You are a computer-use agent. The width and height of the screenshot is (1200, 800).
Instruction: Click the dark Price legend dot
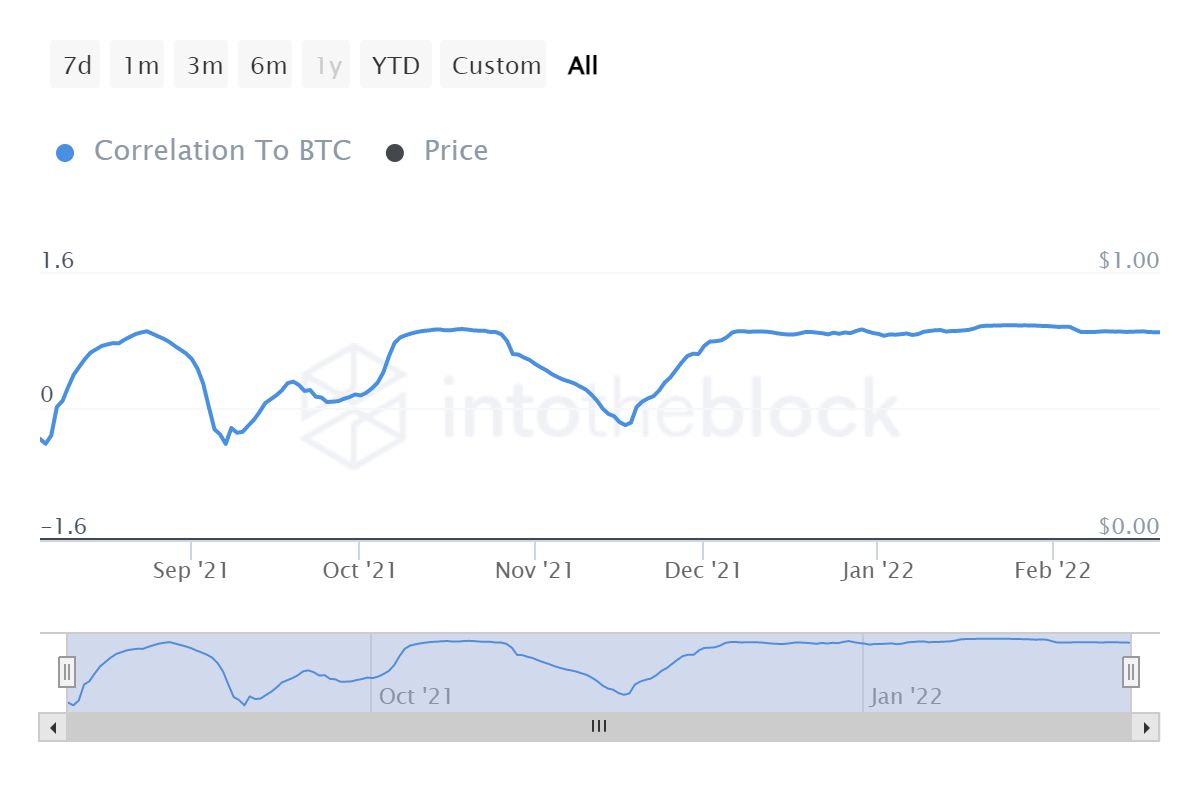395,153
